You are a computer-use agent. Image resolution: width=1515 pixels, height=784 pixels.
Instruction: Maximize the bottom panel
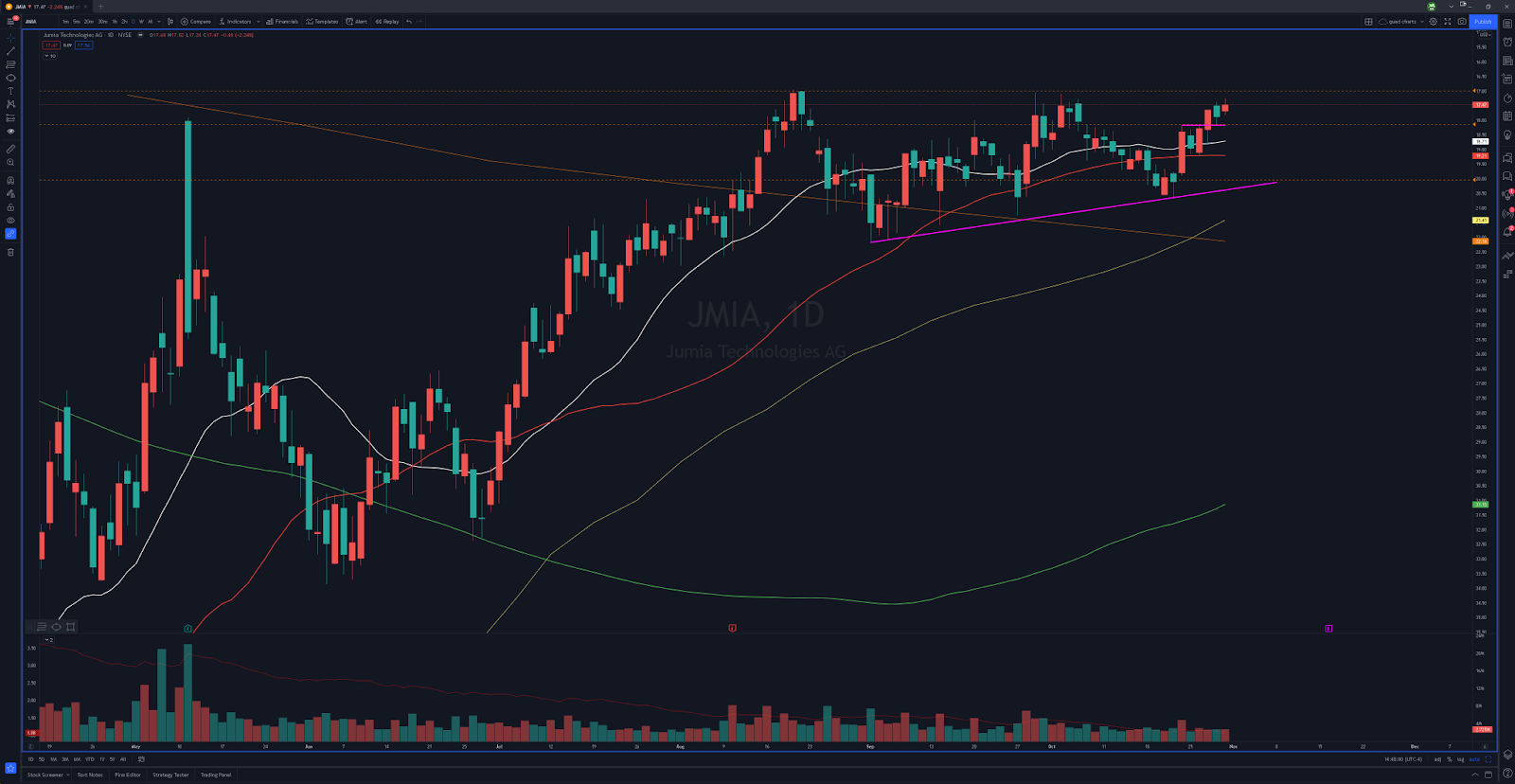coord(1488,775)
